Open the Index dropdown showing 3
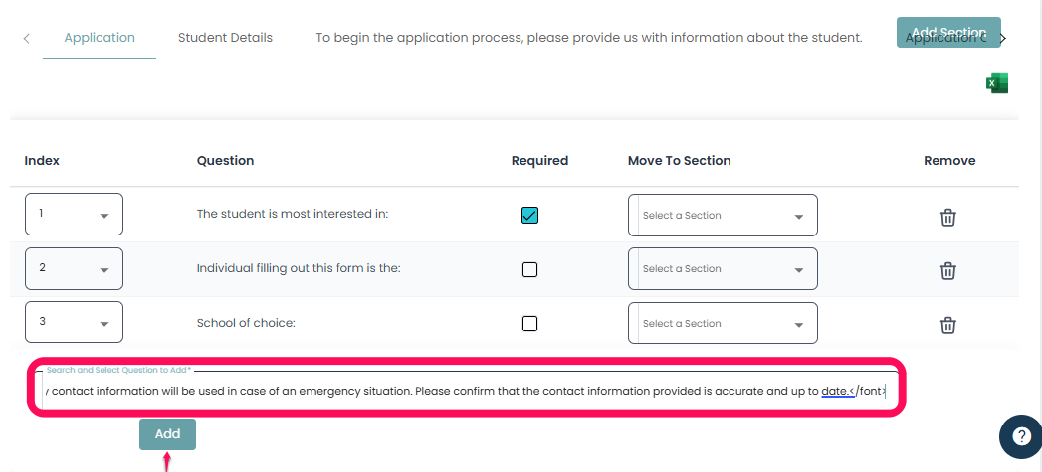This screenshot has width=1042, height=472. point(74,322)
